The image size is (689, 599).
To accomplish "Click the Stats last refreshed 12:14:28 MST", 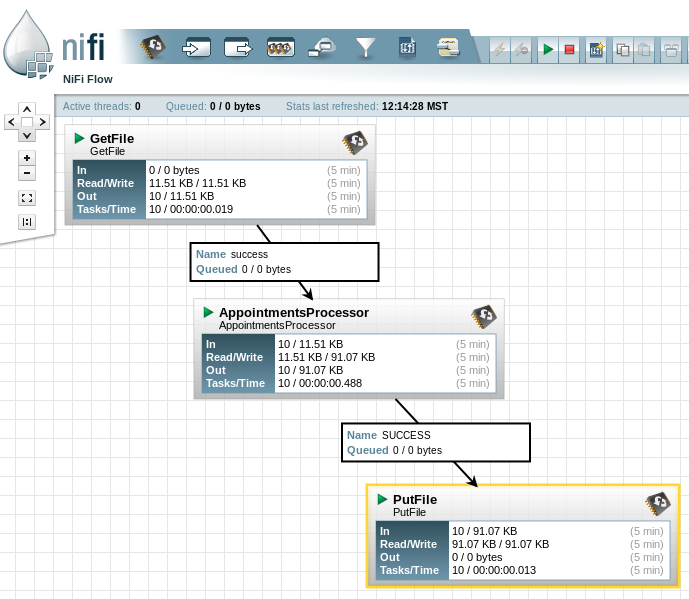I will [x=367, y=106].
